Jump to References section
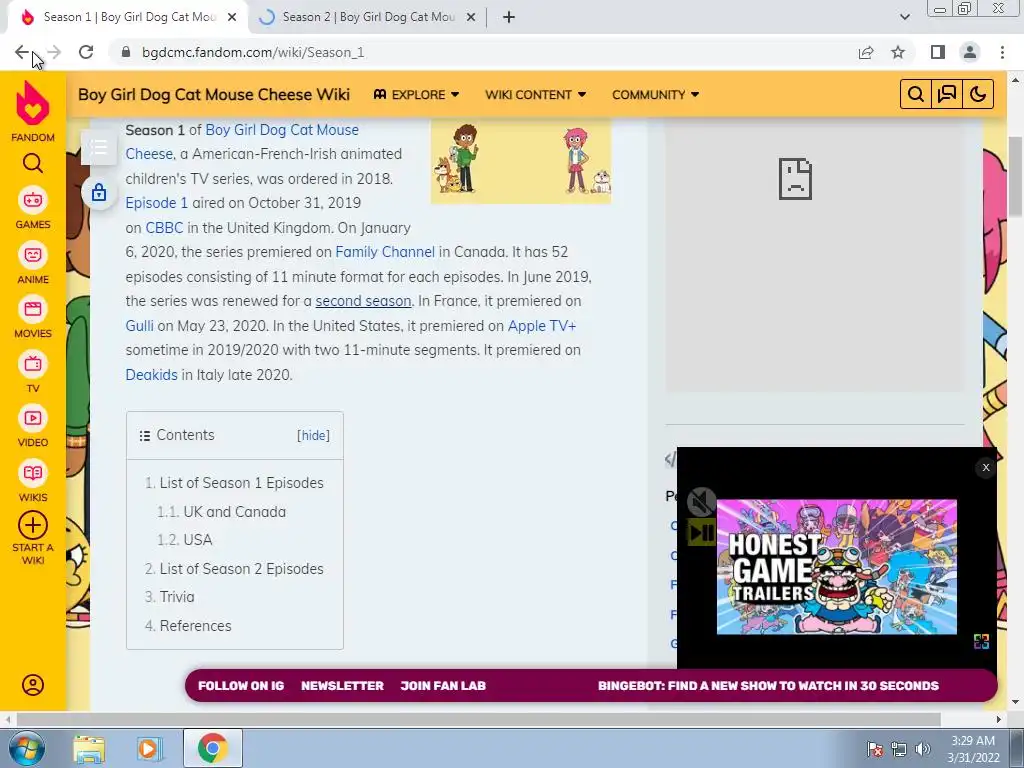 pyautogui.click(x=195, y=626)
